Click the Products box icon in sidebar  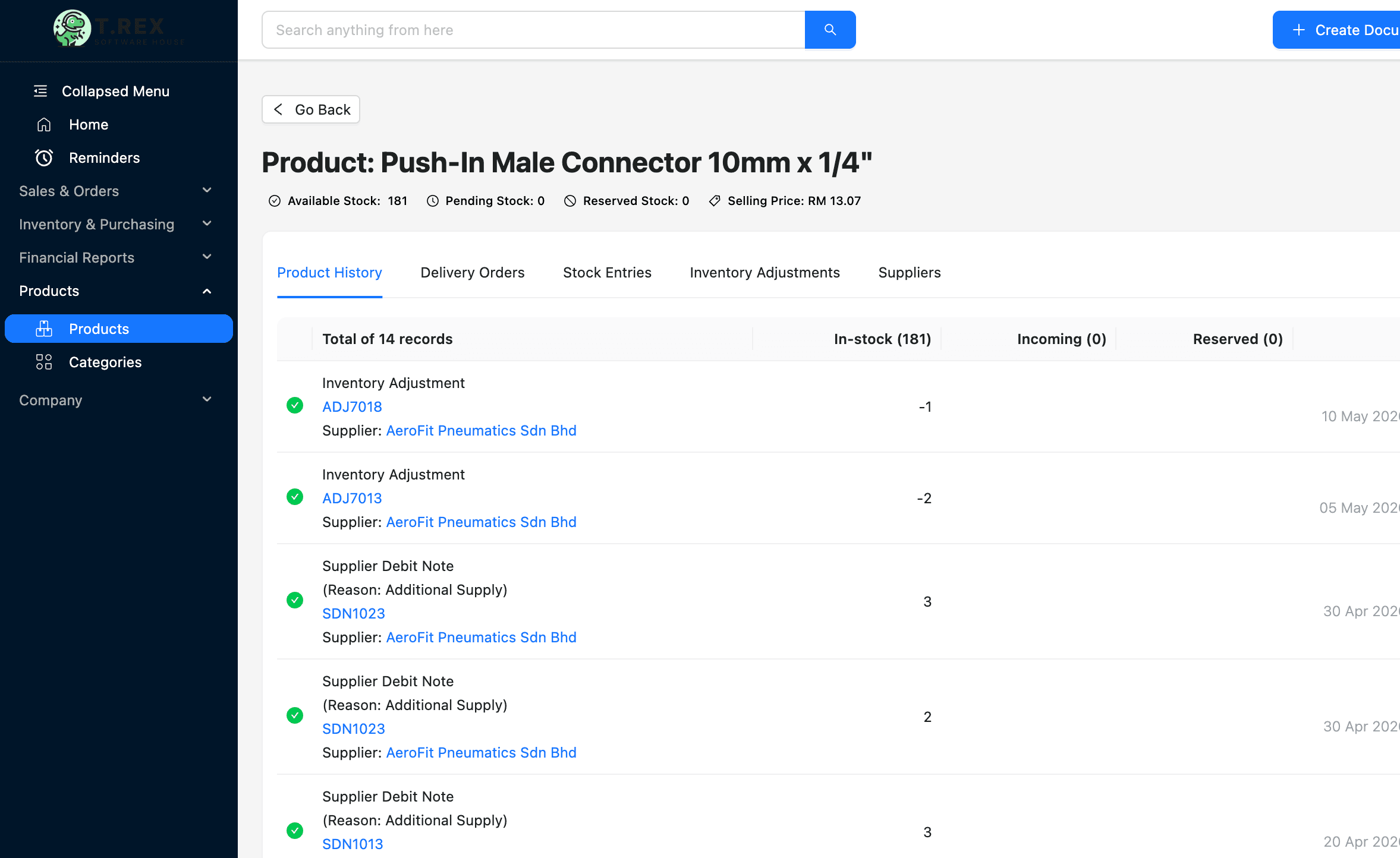pyautogui.click(x=44, y=329)
